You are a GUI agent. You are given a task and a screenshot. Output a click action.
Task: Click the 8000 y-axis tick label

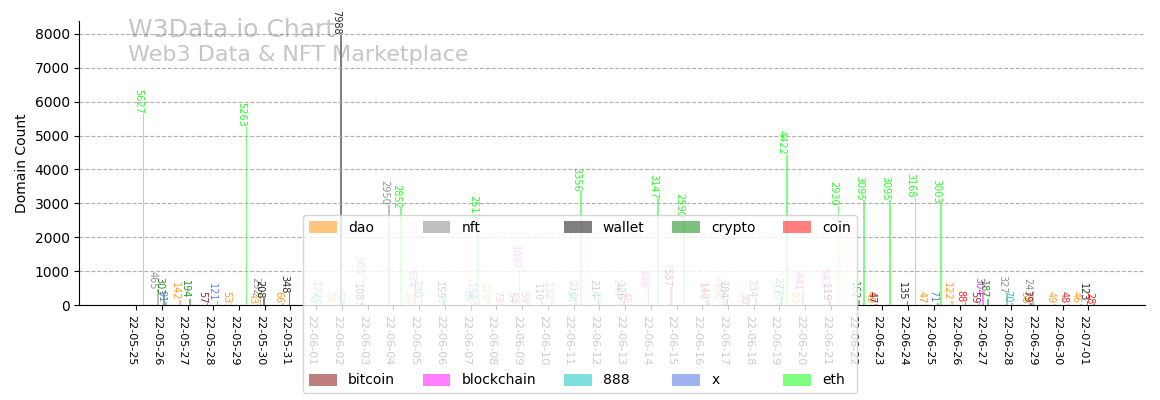pyautogui.click(x=52, y=34)
